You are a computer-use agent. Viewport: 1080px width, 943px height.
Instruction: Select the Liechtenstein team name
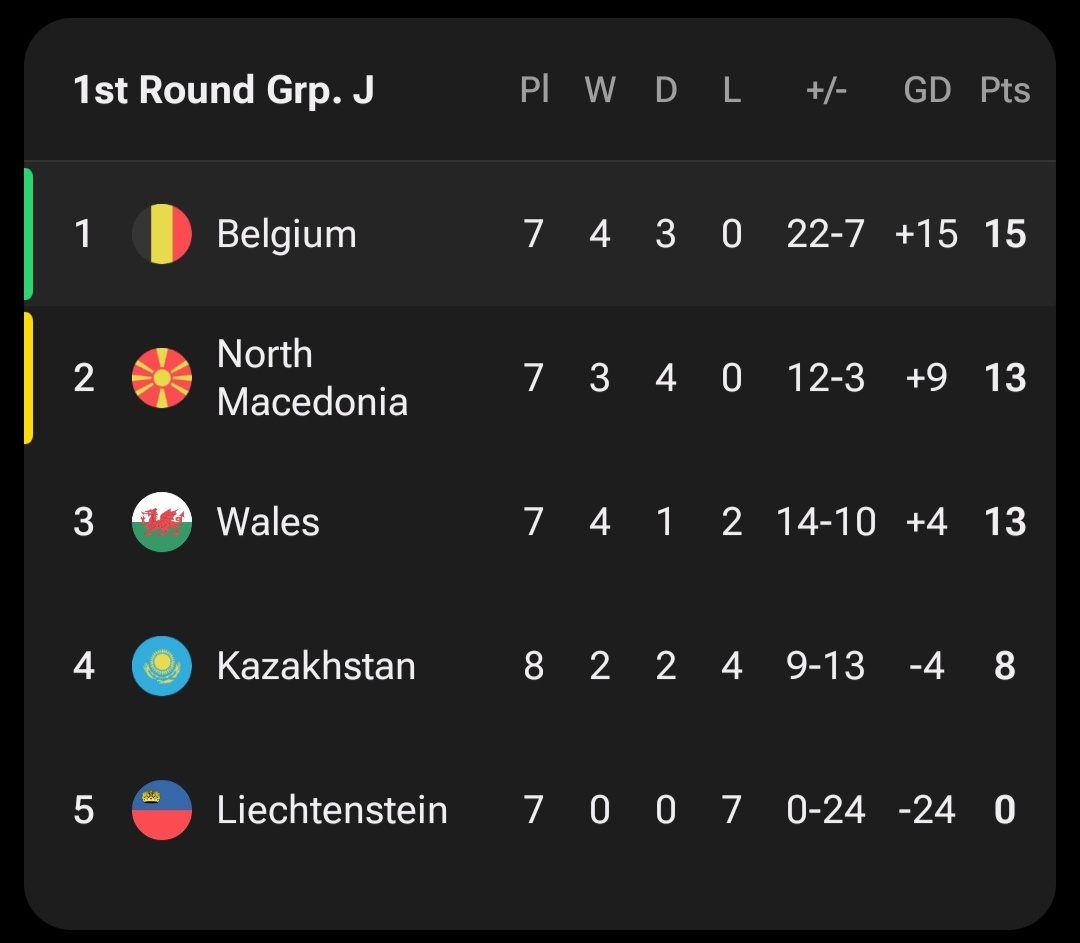click(332, 810)
